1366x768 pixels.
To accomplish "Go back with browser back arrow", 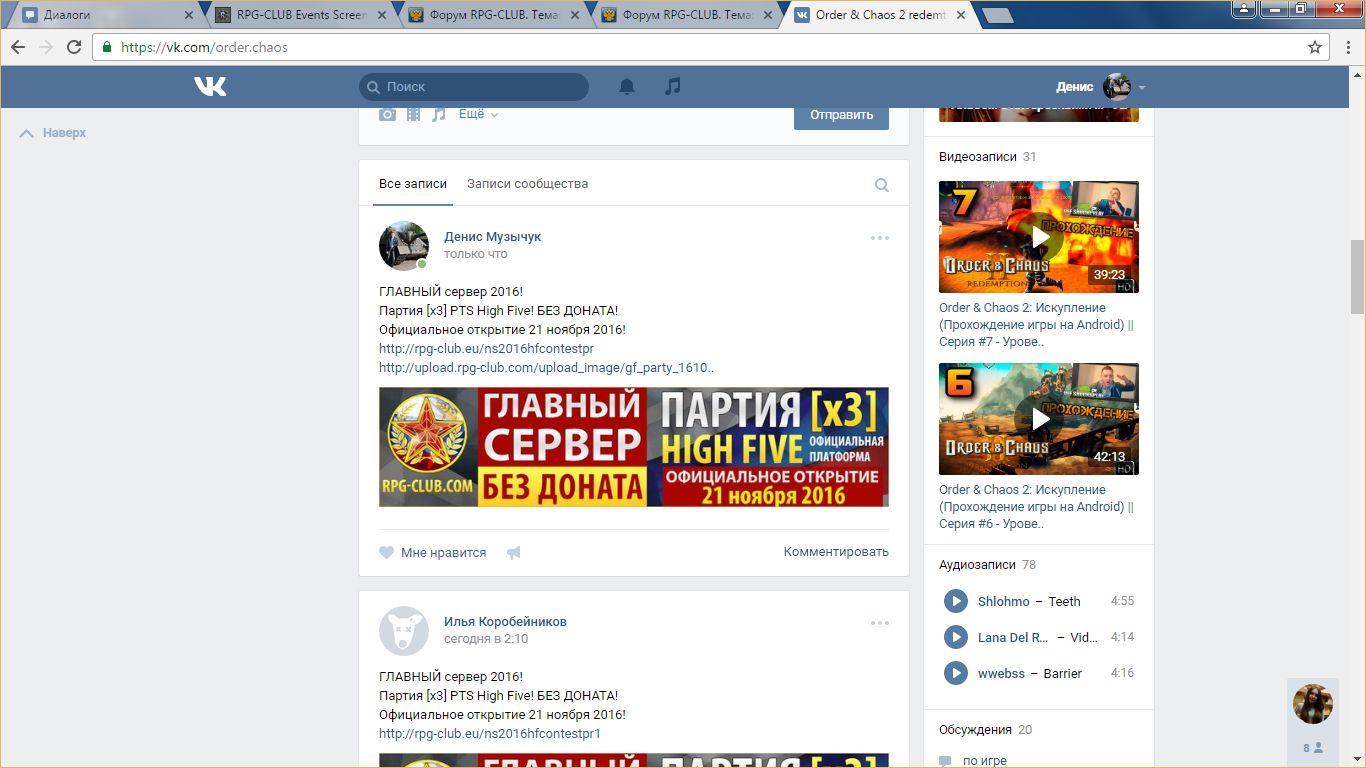I will [18, 47].
